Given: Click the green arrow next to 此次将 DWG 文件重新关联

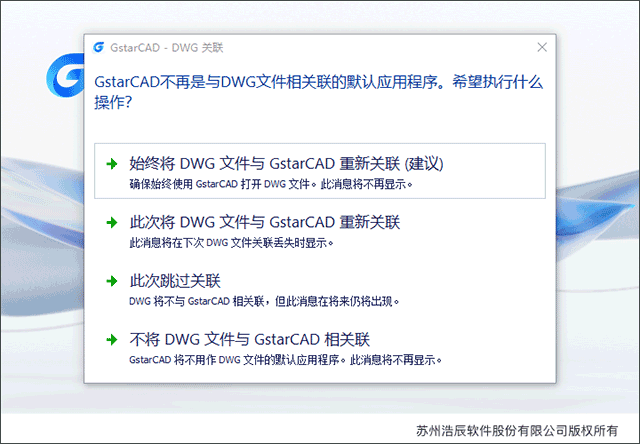Looking at the screenshot, I should coord(111,222).
